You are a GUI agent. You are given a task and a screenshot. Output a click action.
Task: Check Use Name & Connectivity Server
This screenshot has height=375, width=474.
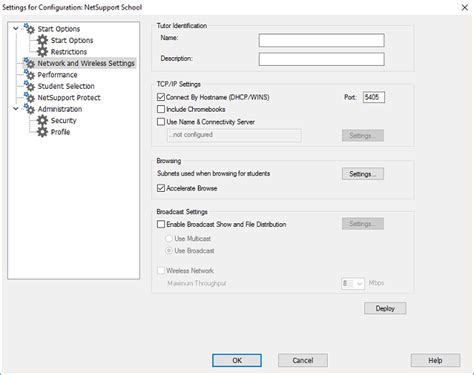tap(161, 122)
